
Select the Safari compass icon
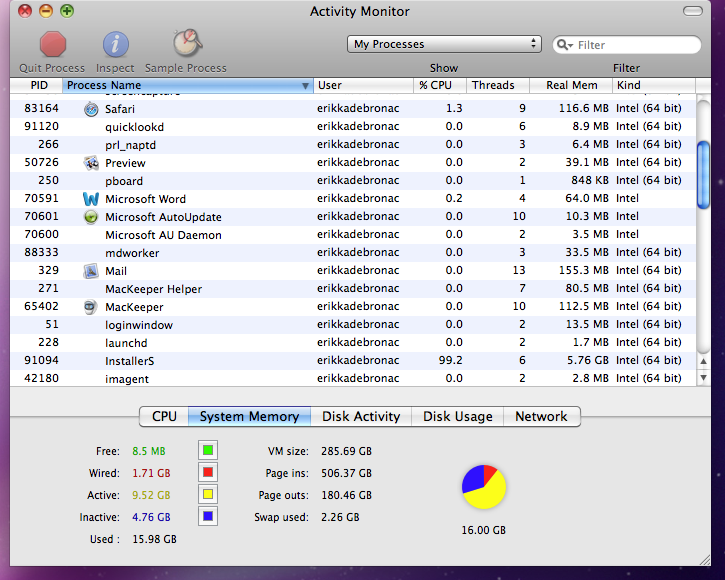pos(91,109)
